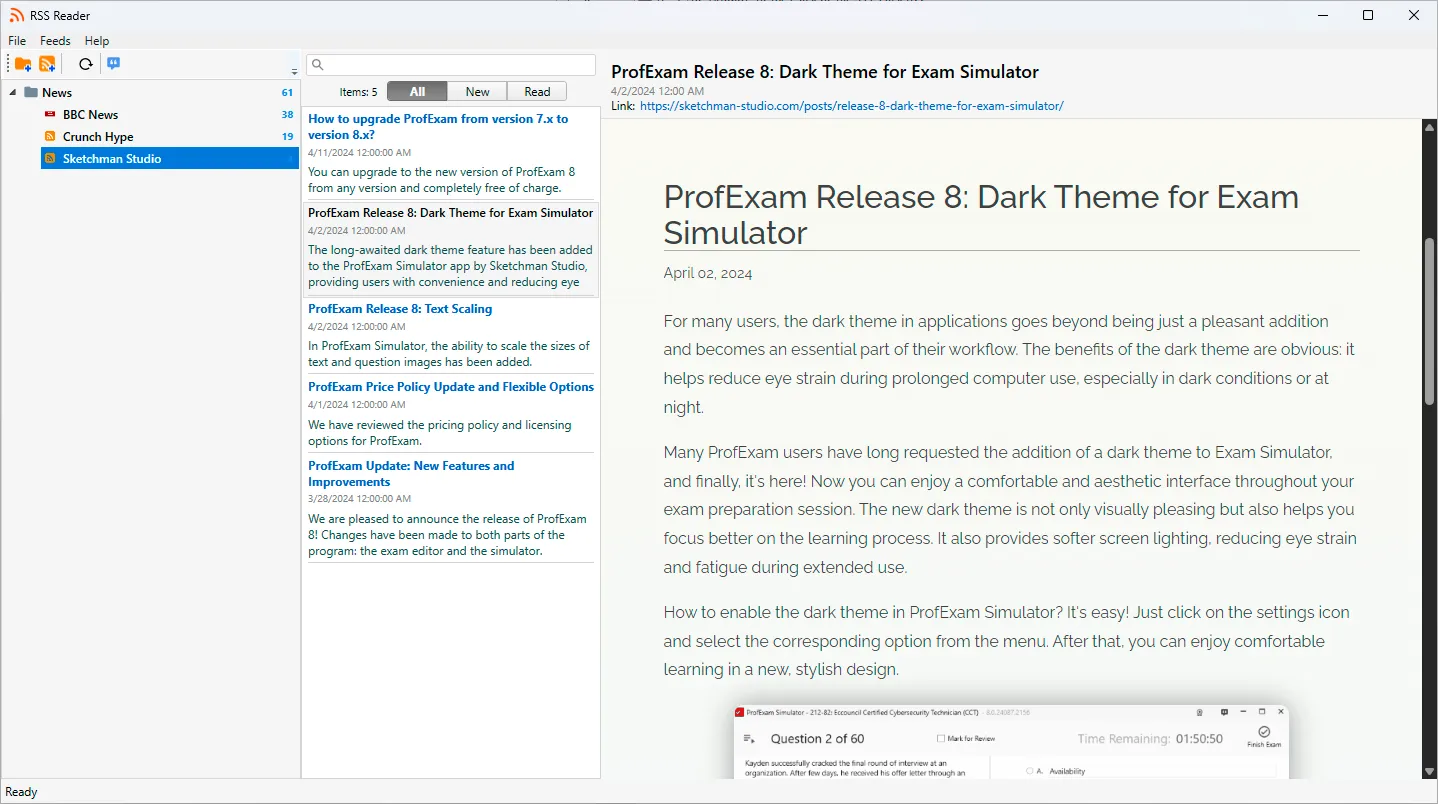Viewport: 1438px width, 804px height.
Task: Select the BBC News feed
Action: (x=90, y=115)
